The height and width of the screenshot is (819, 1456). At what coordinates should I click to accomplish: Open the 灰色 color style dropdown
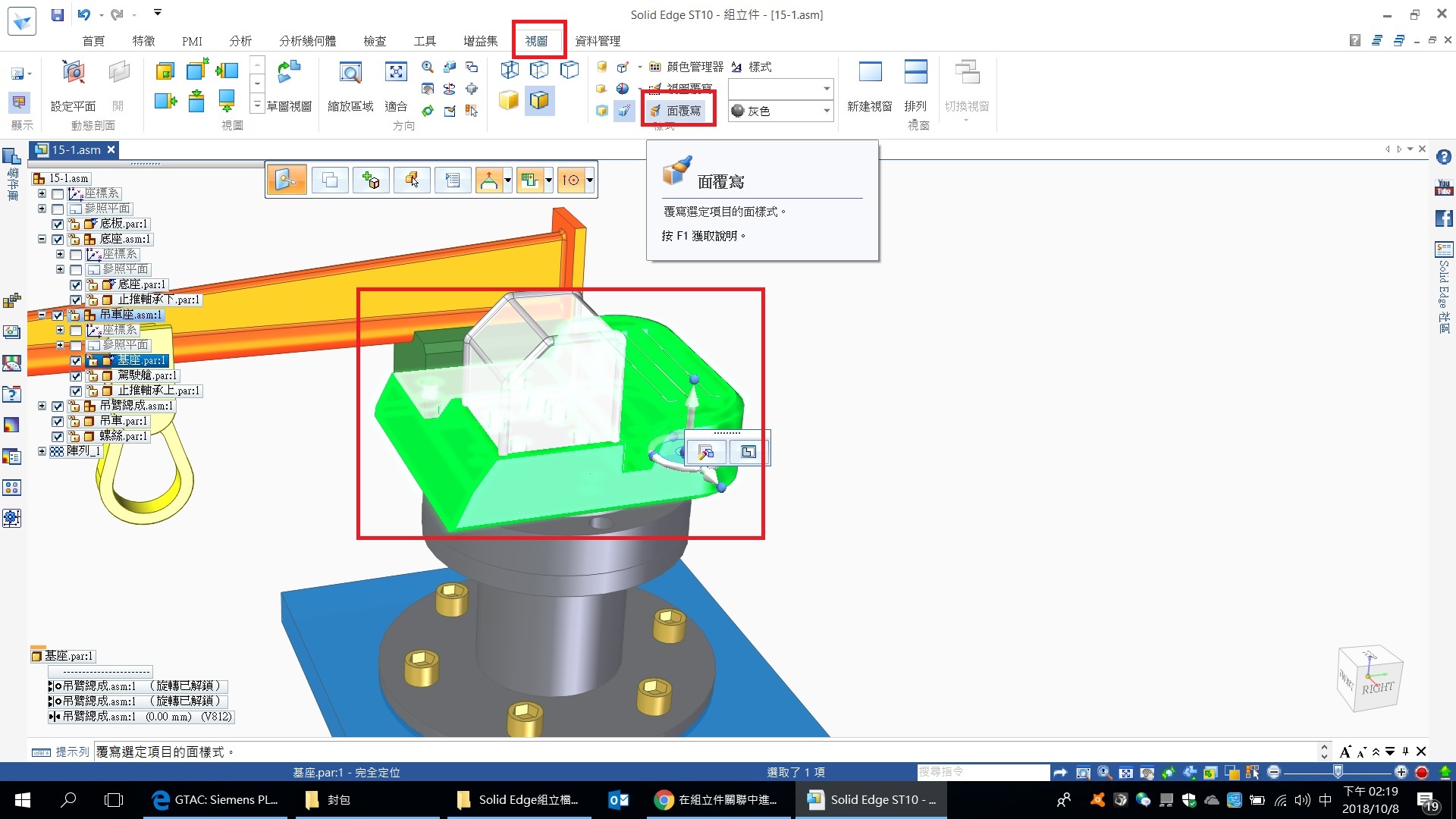(827, 111)
